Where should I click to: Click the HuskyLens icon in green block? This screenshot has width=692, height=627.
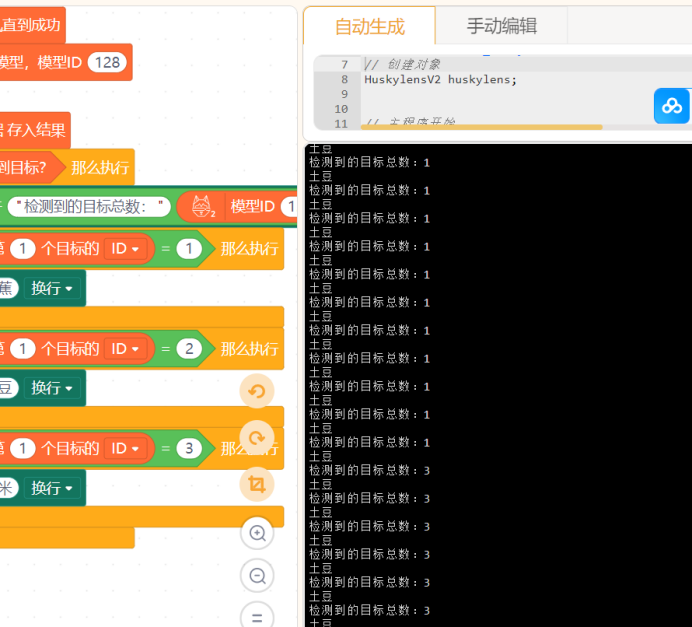(x=203, y=207)
